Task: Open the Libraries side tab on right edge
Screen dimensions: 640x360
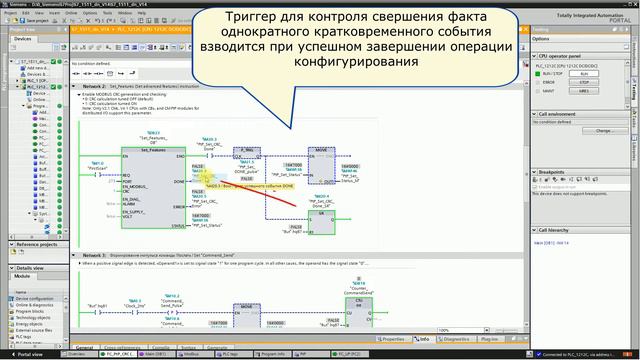Action: pyautogui.click(x=635, y=151)
